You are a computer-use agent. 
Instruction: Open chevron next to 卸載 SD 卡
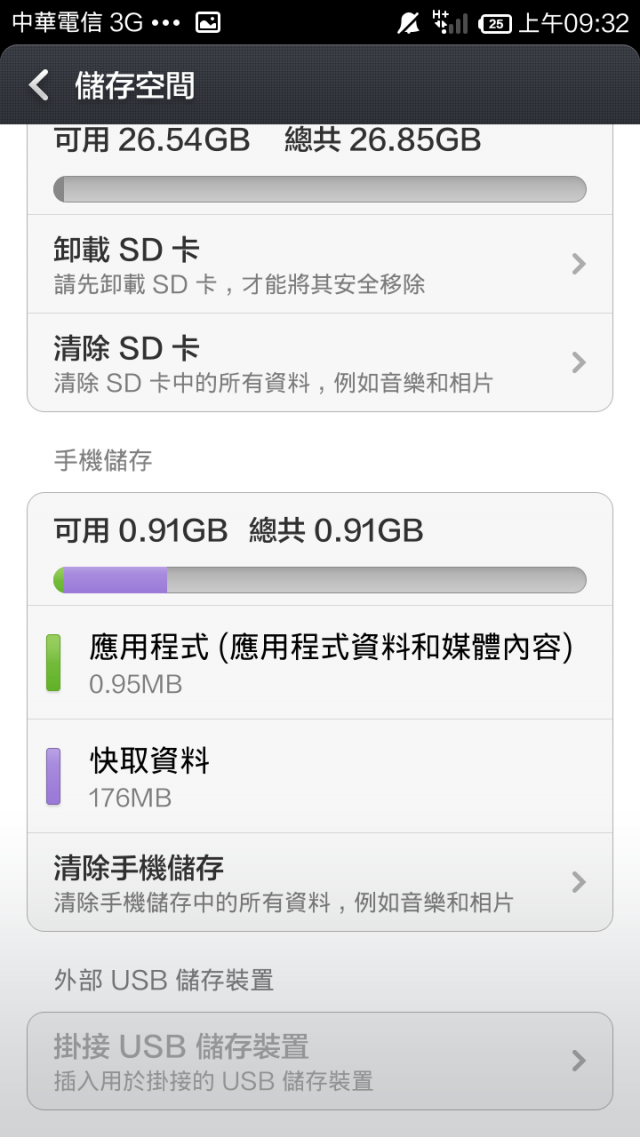click(578, 264)
